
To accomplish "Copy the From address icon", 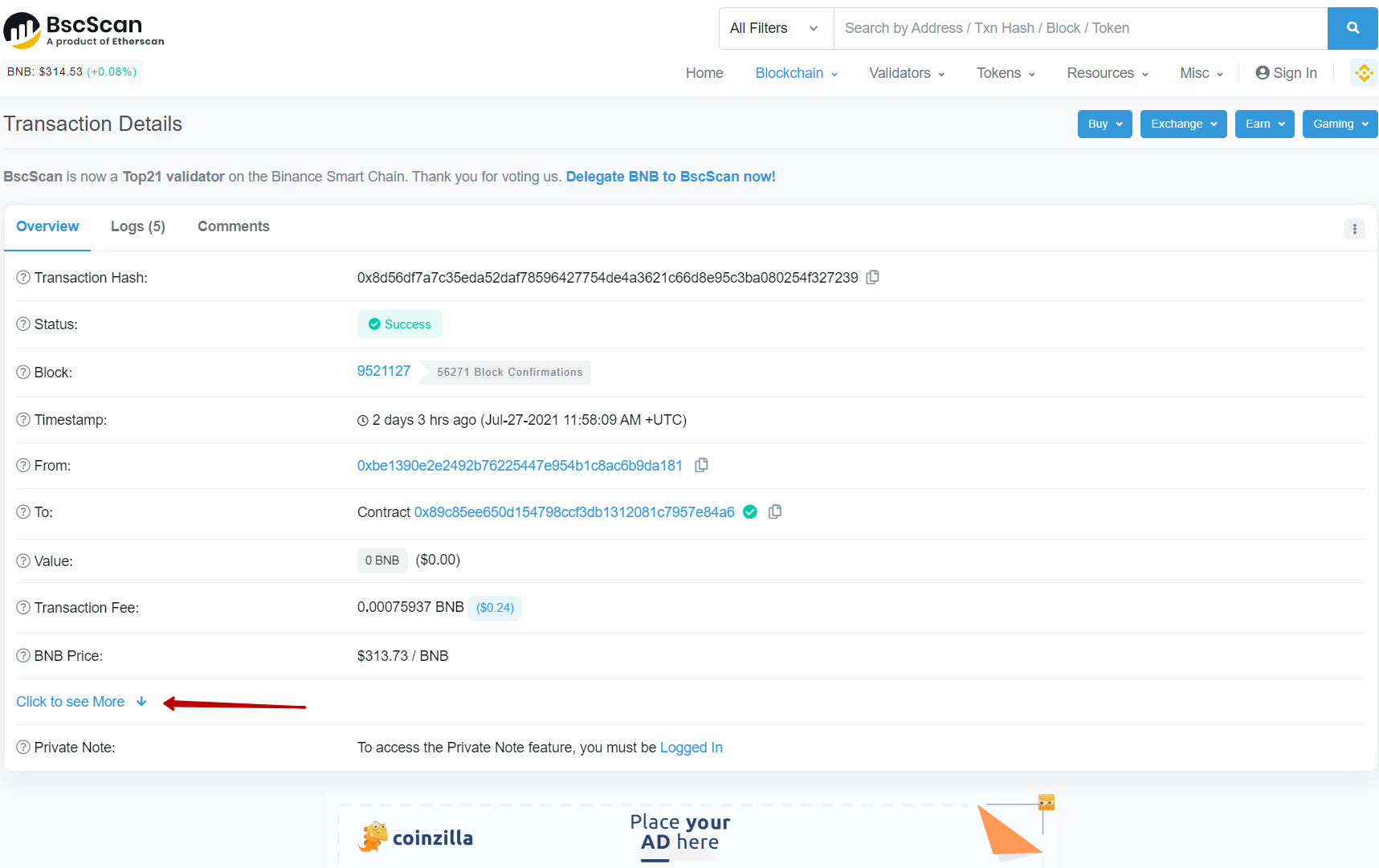I will [x=701, y=466].
